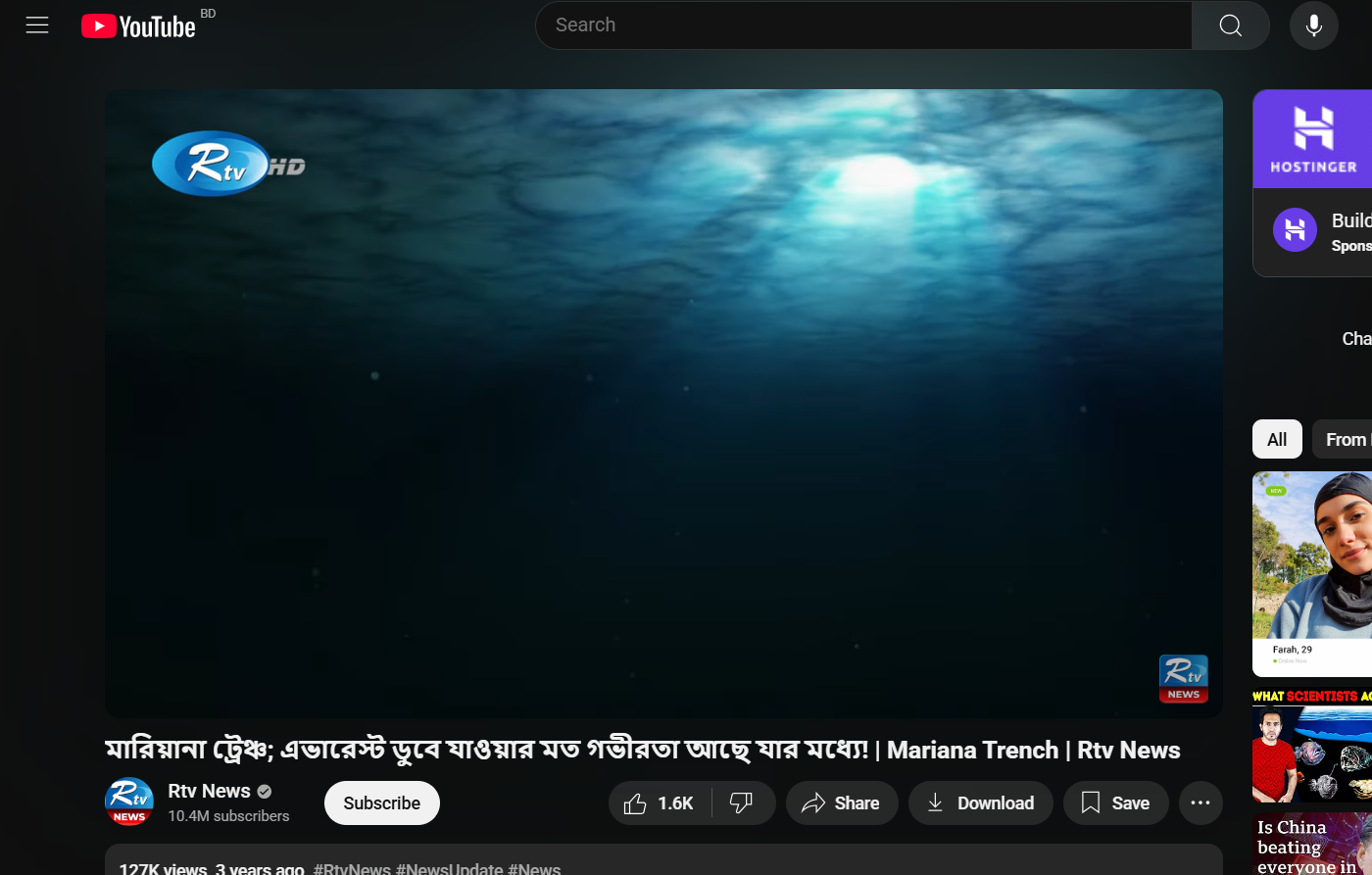The height and width of the screenshot is (875, 1372).
Task: Open the Hostinger sponsored ad banner
Action: (x=1313, y=139)
